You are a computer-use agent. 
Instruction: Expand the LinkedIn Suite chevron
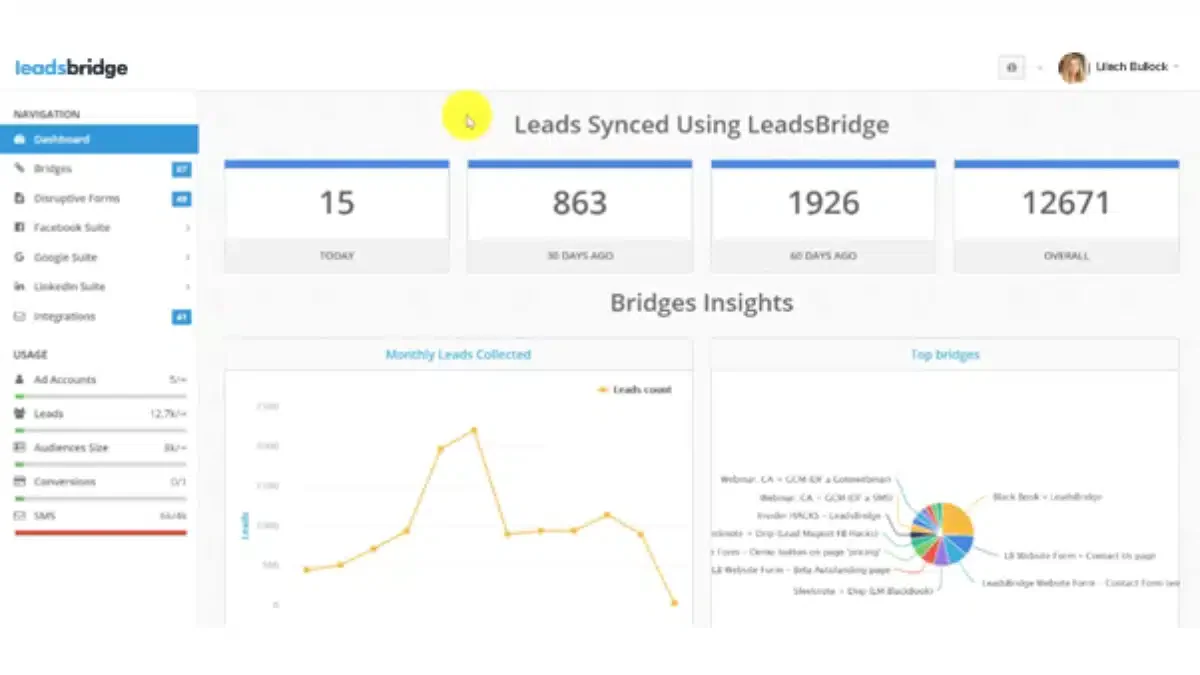pos(187,287)
